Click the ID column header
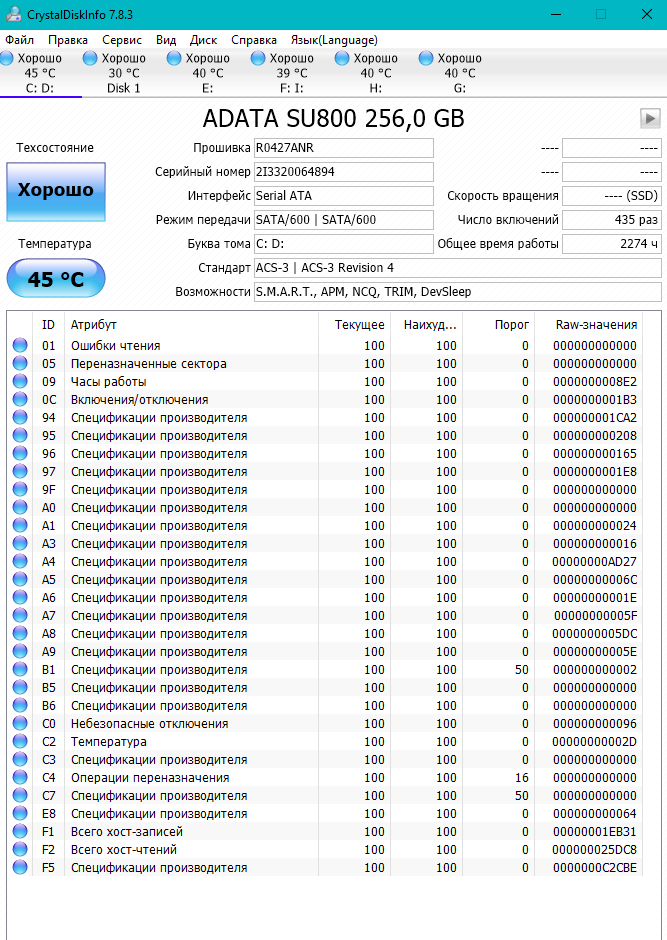667x940 pixels. point(49,325)
